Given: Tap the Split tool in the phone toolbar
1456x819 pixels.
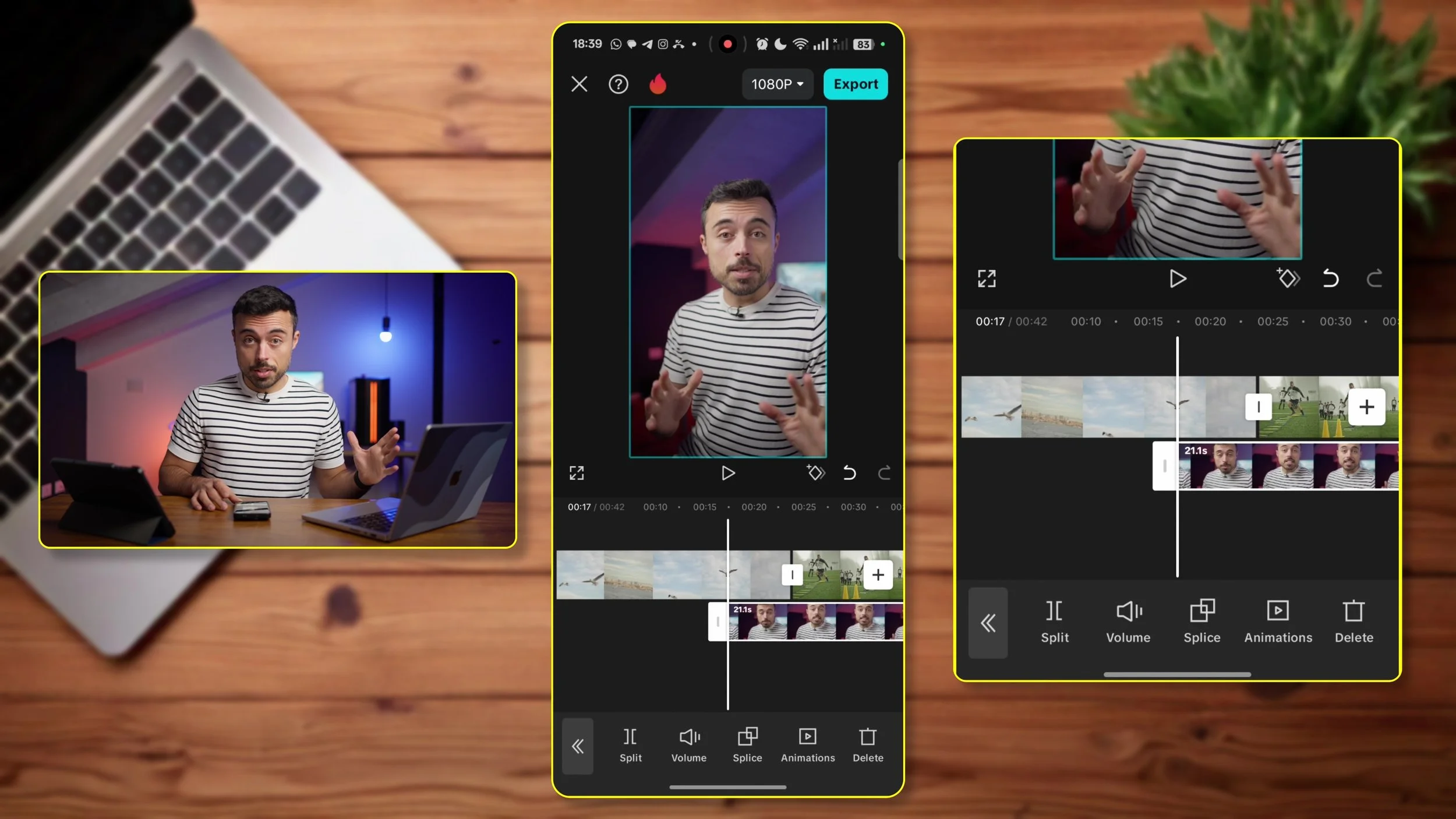Looking at the screenshot, I should pos(630,745).
